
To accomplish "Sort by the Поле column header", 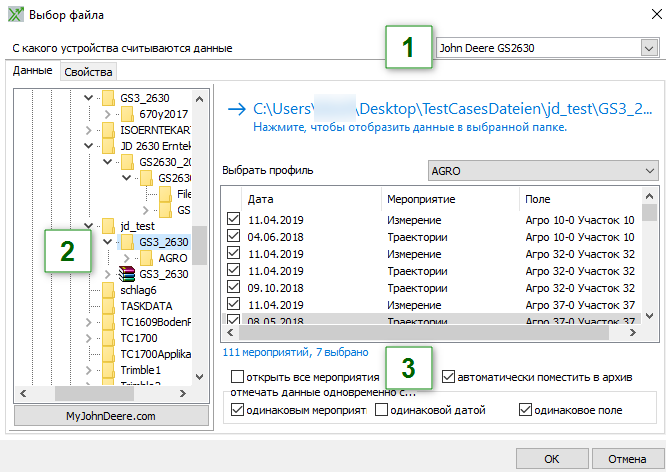I will pos(580,199).
